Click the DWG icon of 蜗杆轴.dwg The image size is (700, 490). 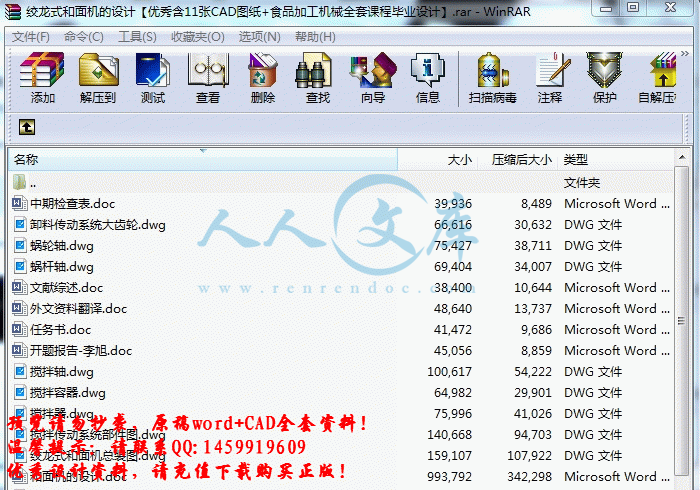pyautogui.click(x=20, y=266)
